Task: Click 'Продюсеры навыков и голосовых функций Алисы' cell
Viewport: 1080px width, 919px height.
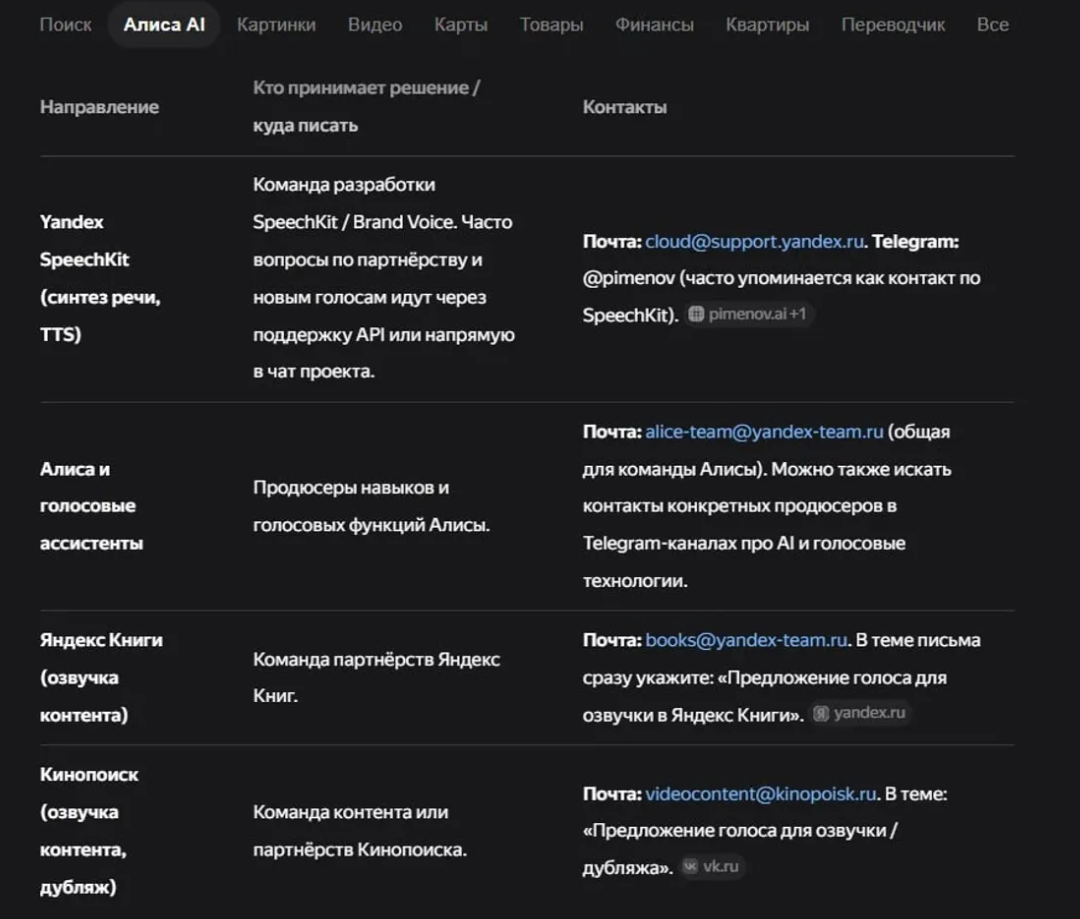Action: point(371,506)
